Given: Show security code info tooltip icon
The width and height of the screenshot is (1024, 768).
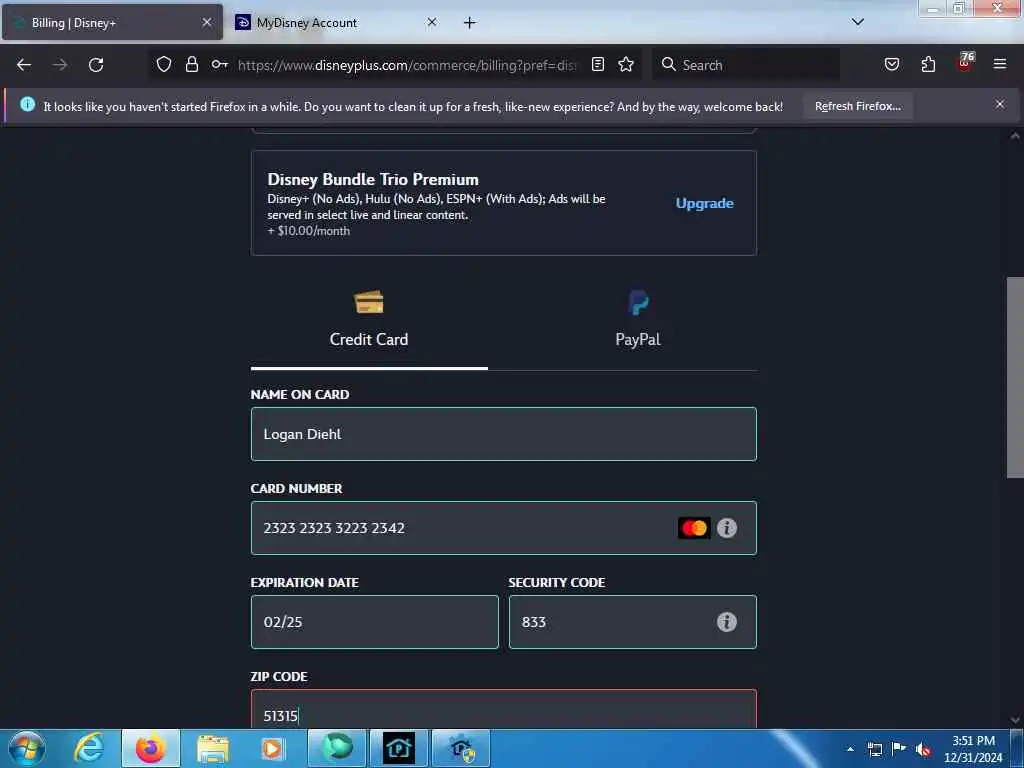Looking at the screenshot, I should point(727,622).
